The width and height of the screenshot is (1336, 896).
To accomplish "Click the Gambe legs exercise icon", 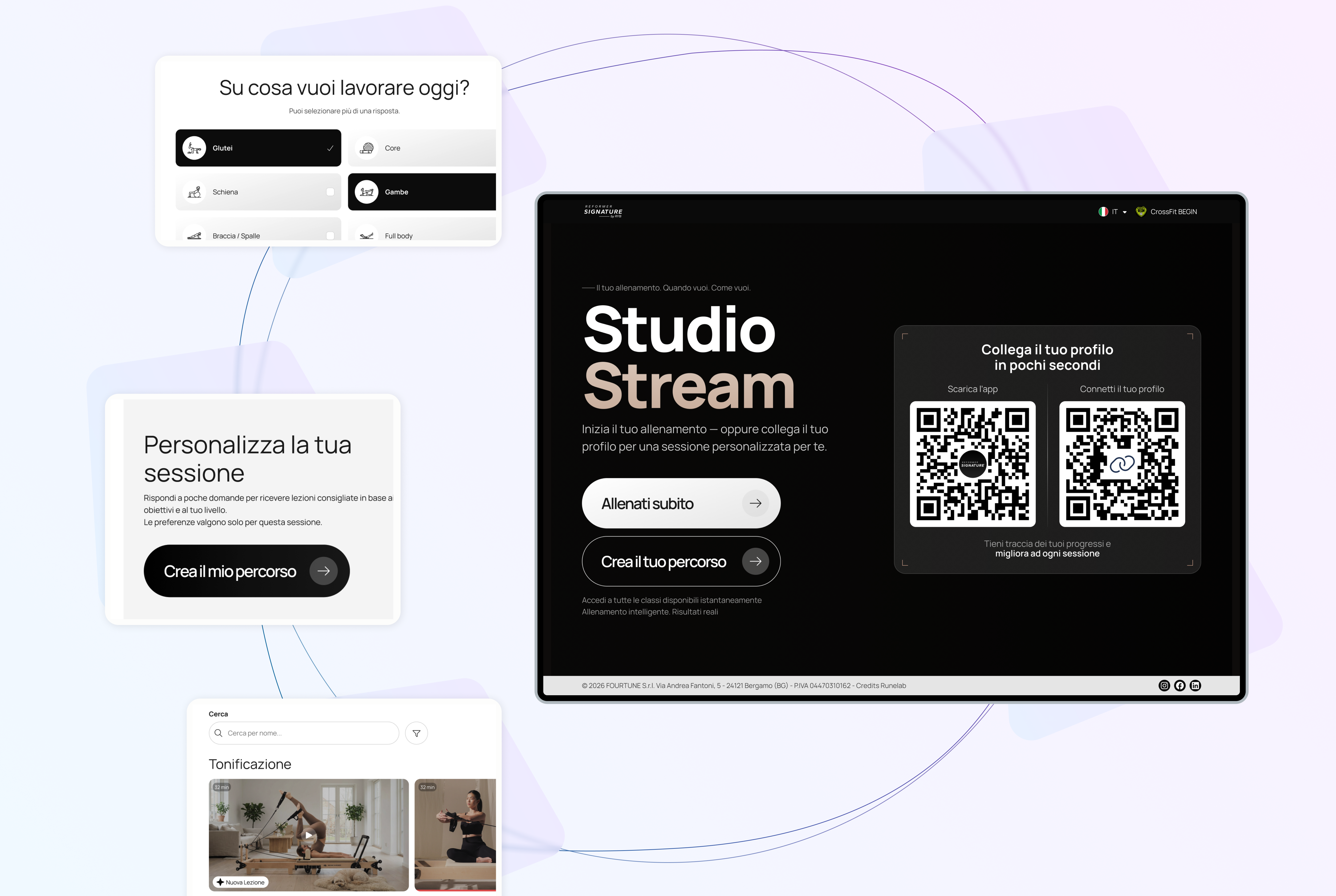I will [x=366, y=192].
